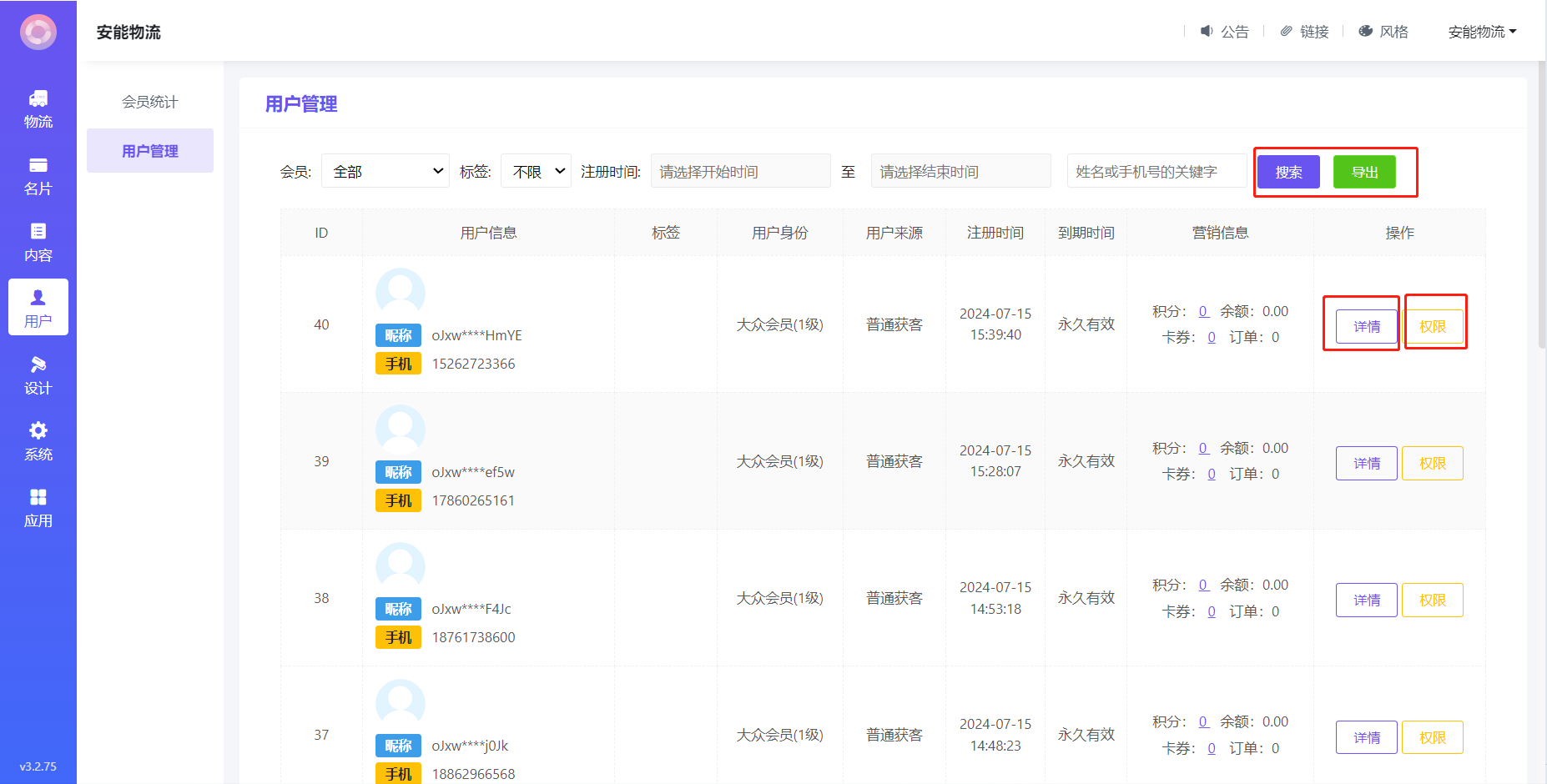
Task: Open the 安能物流 account dropdown menu
Action: (x=1482, y=32)
